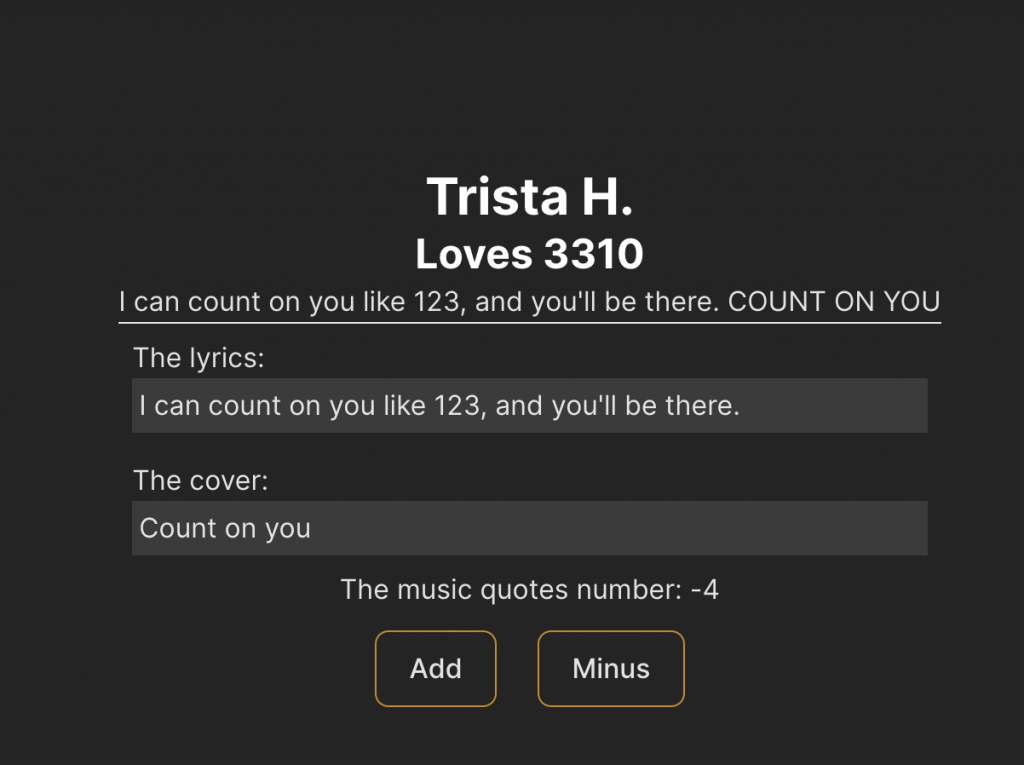Select the "The lyrics:" label

[199, 358]
